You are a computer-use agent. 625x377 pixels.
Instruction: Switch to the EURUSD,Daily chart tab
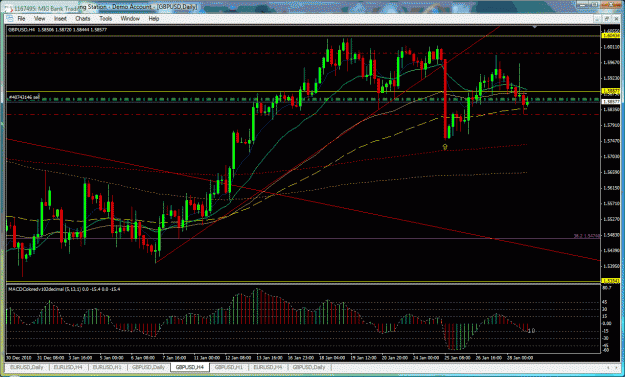[x=26, y=367]
